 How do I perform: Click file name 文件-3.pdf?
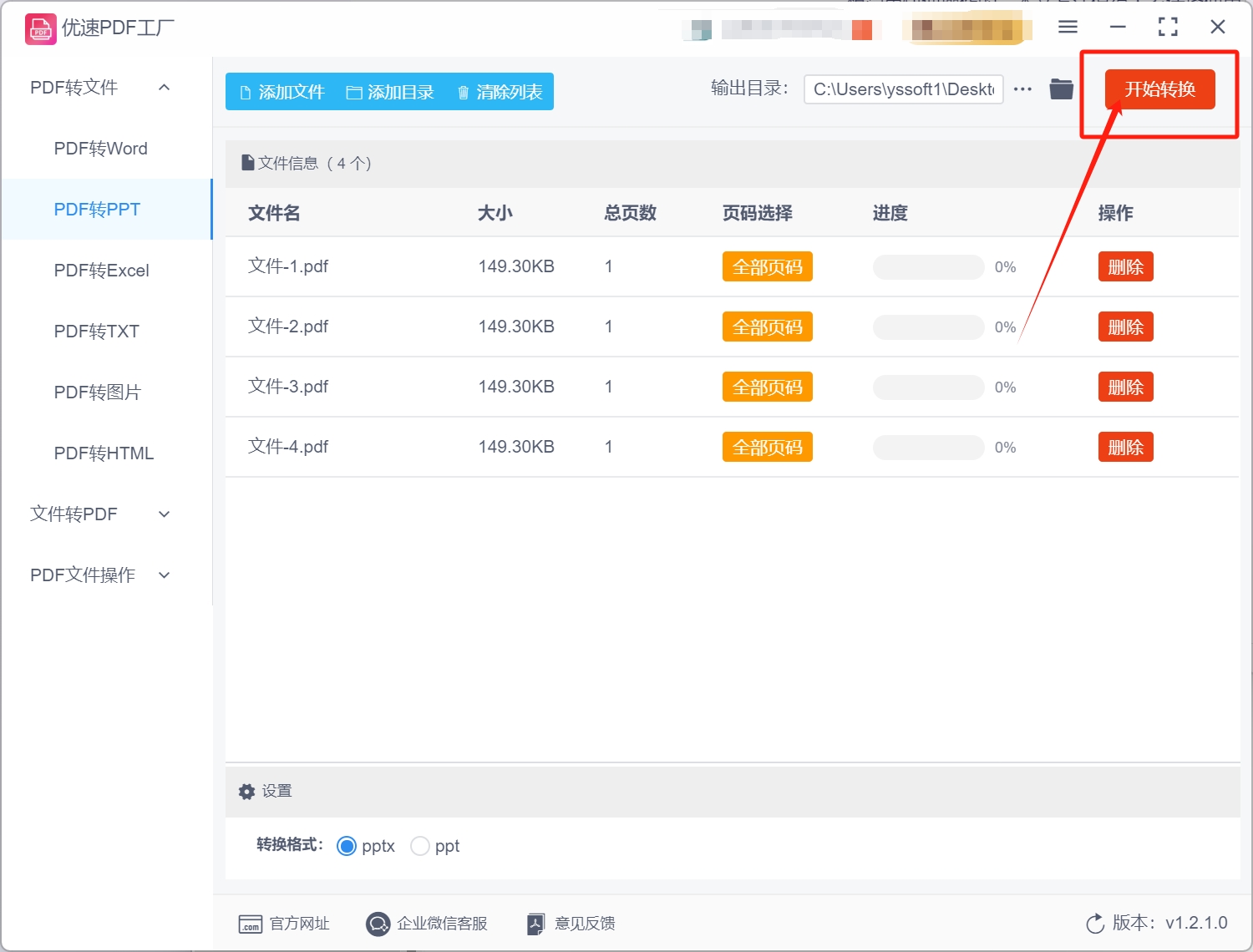288,387
